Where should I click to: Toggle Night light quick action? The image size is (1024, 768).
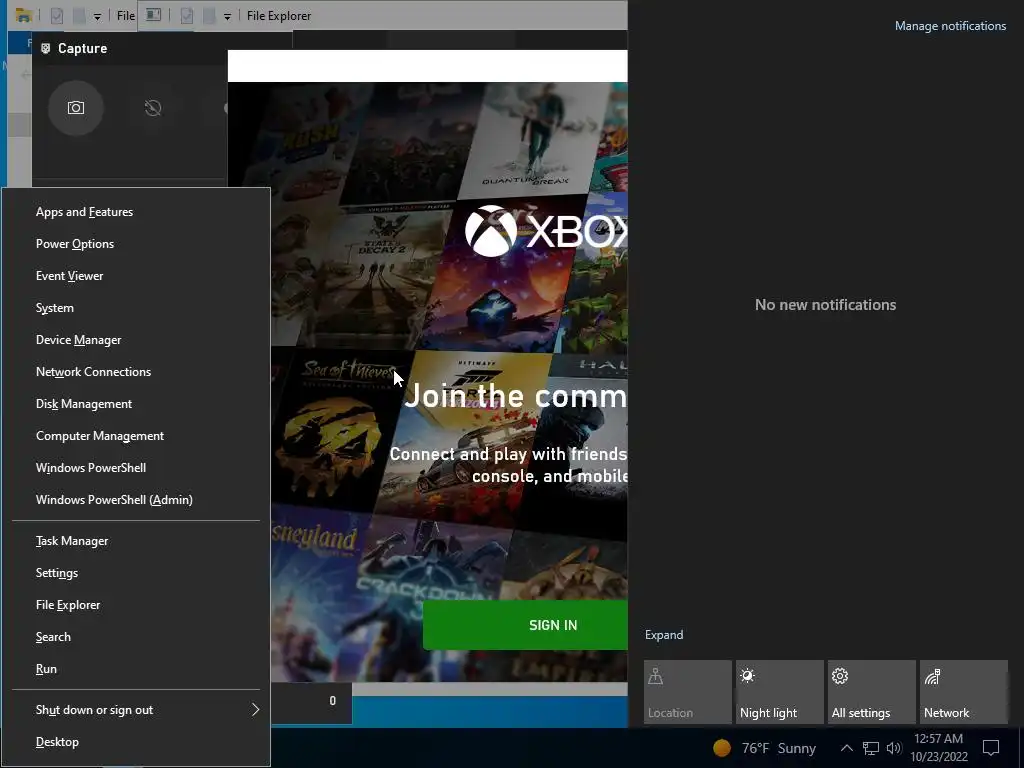pos(780,692)
